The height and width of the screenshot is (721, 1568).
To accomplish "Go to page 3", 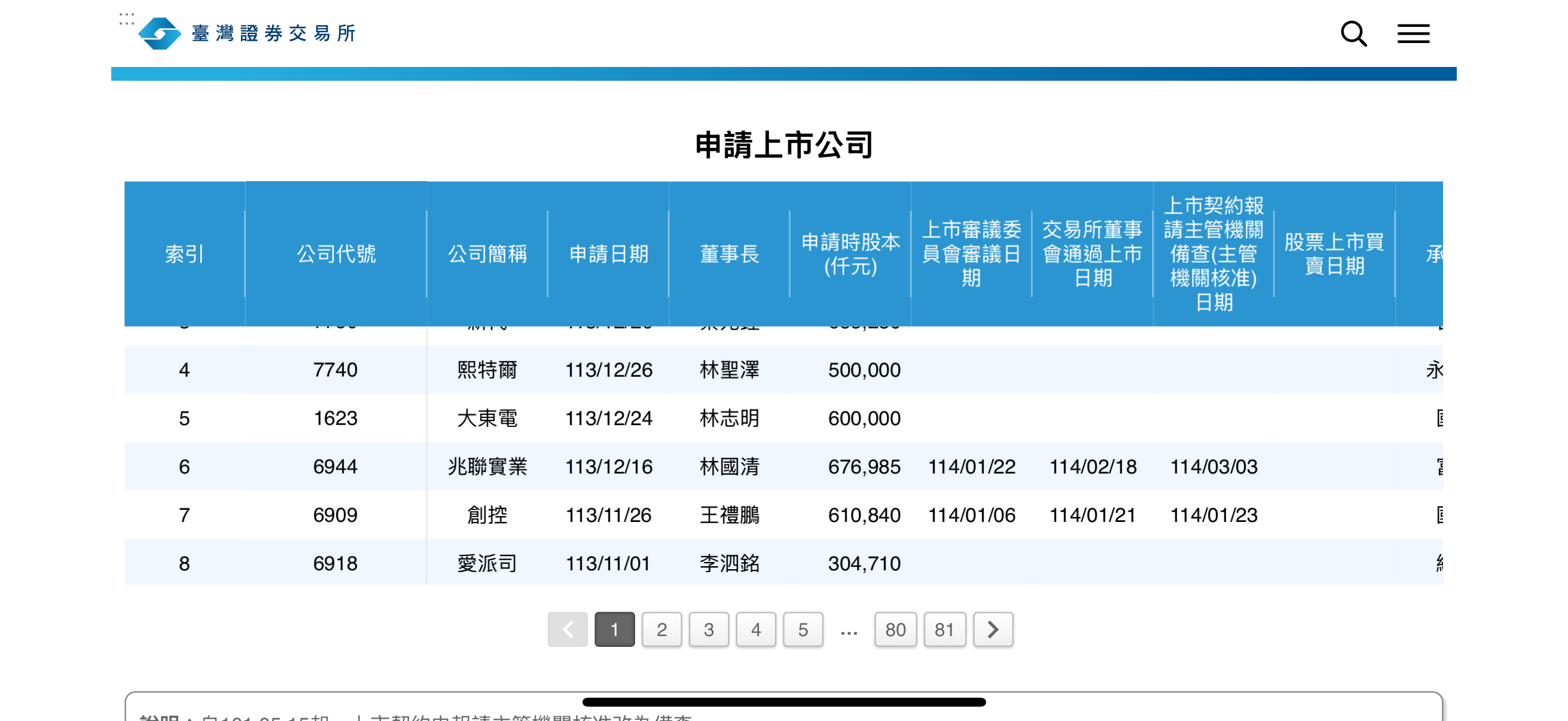I will pos(709,629).
